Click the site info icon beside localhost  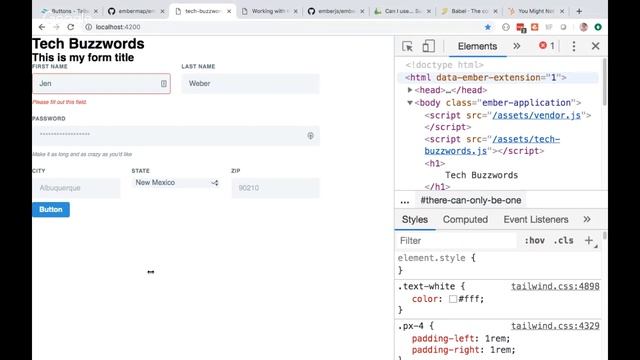click(x=88, y=27)
